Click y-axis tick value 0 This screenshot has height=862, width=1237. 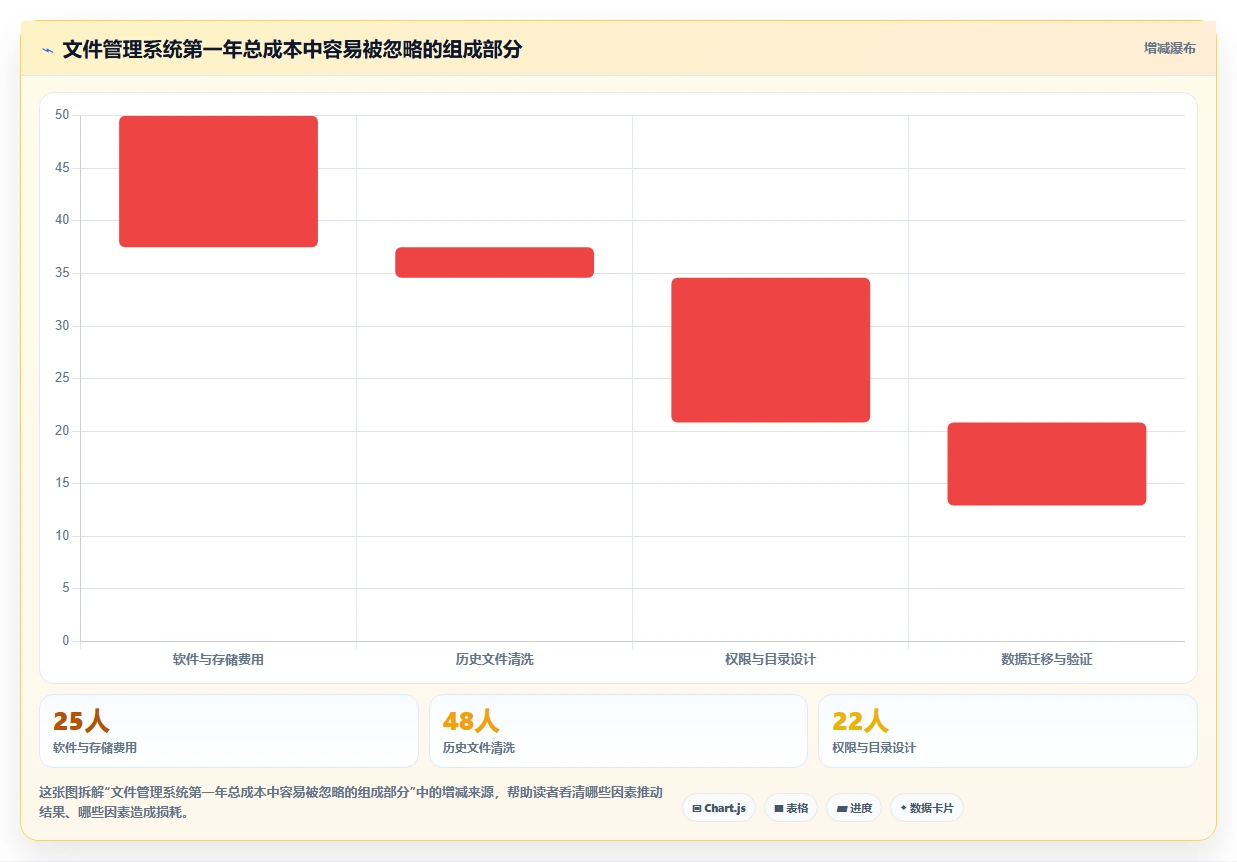tap(66, 641)
